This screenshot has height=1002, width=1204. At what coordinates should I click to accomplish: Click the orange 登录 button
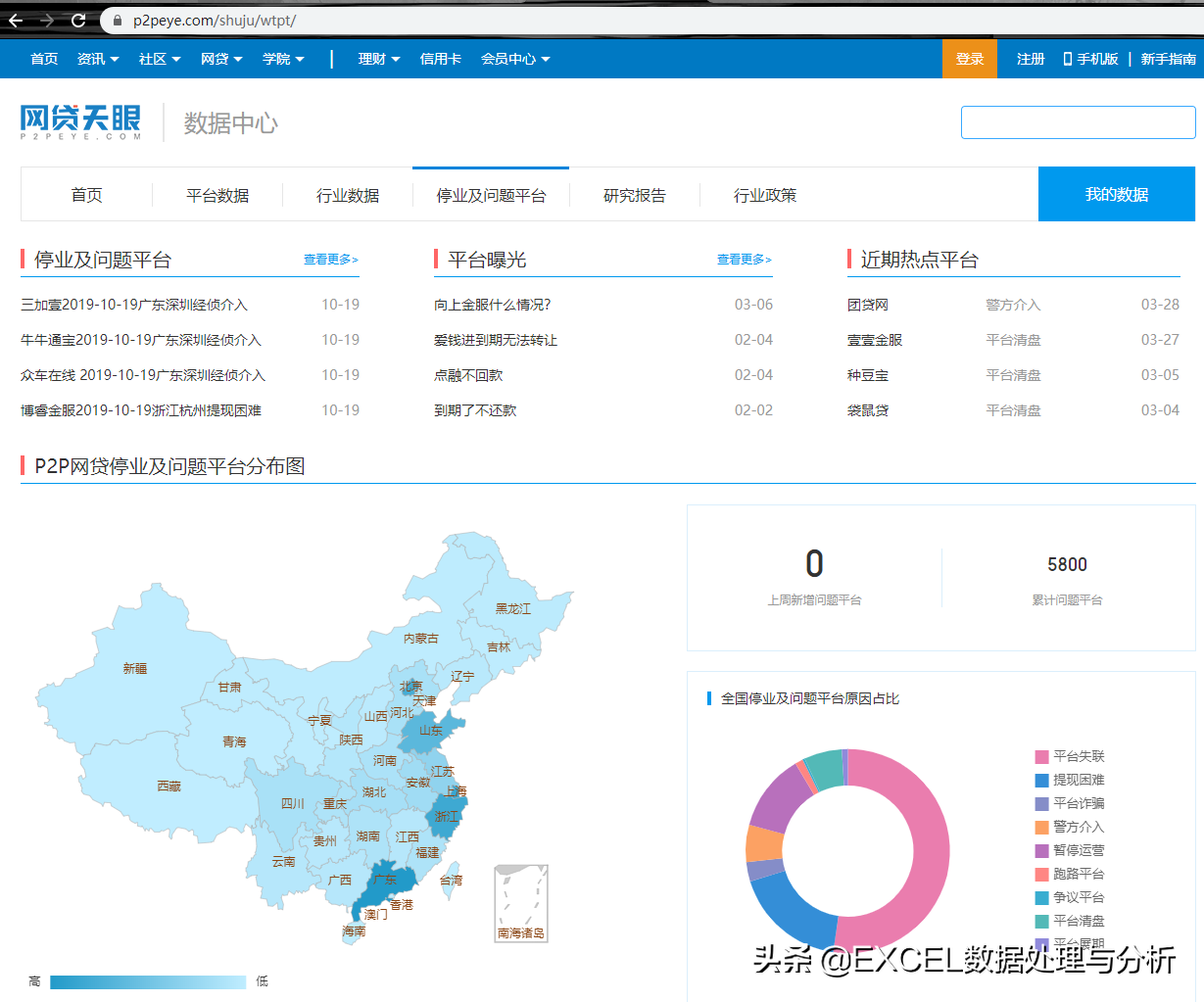point(970,59)
